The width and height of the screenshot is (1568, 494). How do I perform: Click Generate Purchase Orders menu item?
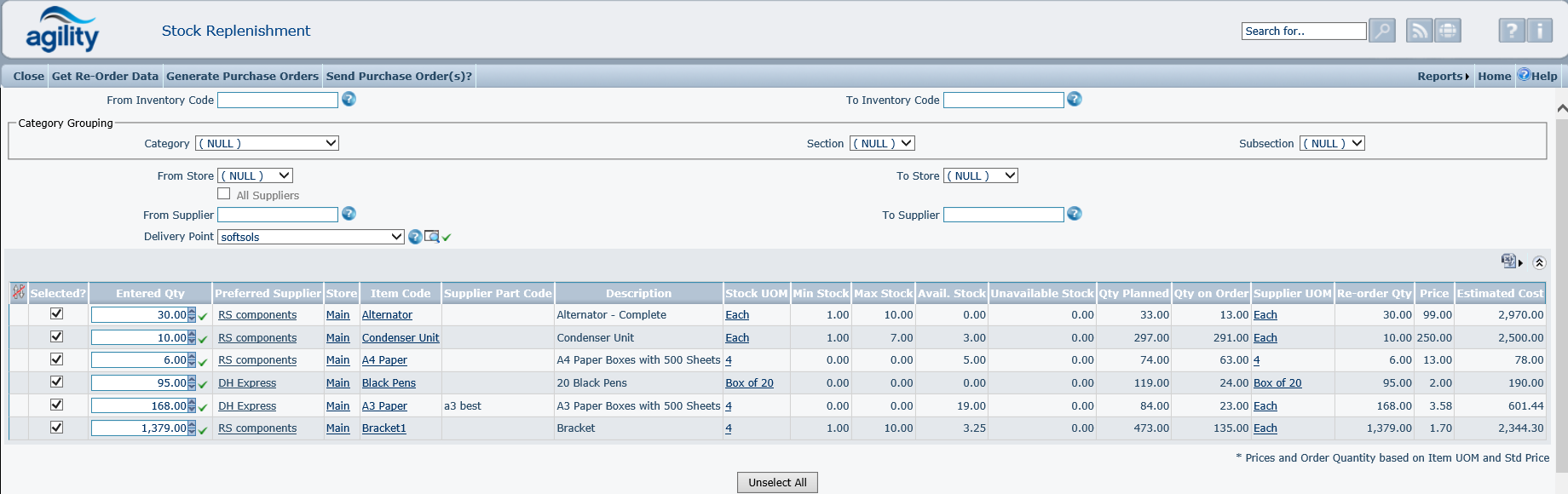click(x=242, y=76)
